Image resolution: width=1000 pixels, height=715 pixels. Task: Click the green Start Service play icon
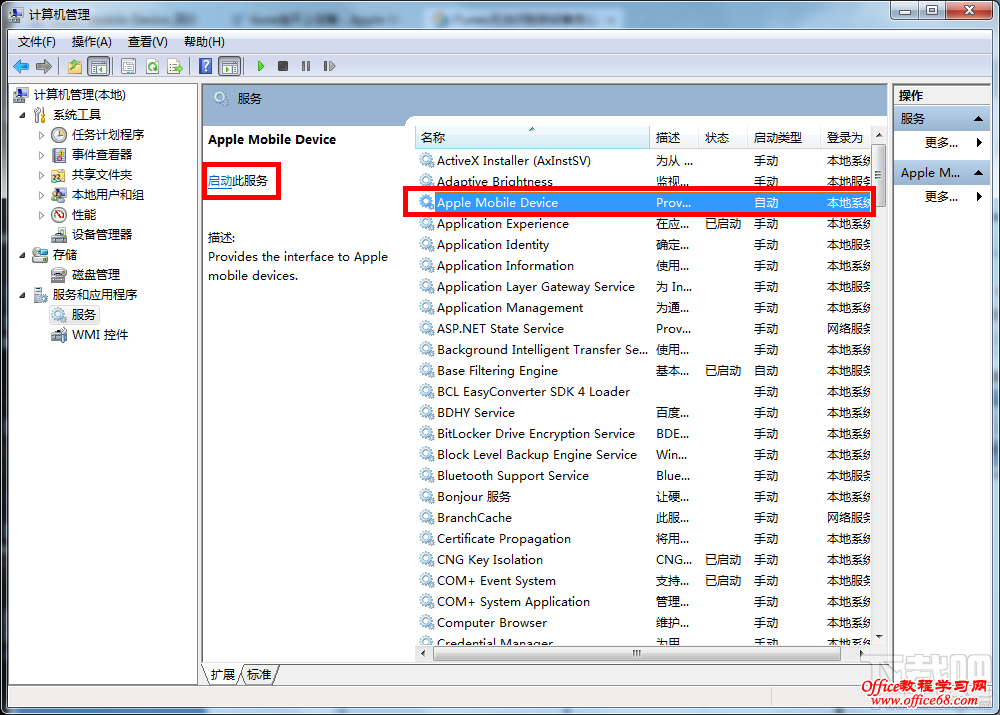260,66
